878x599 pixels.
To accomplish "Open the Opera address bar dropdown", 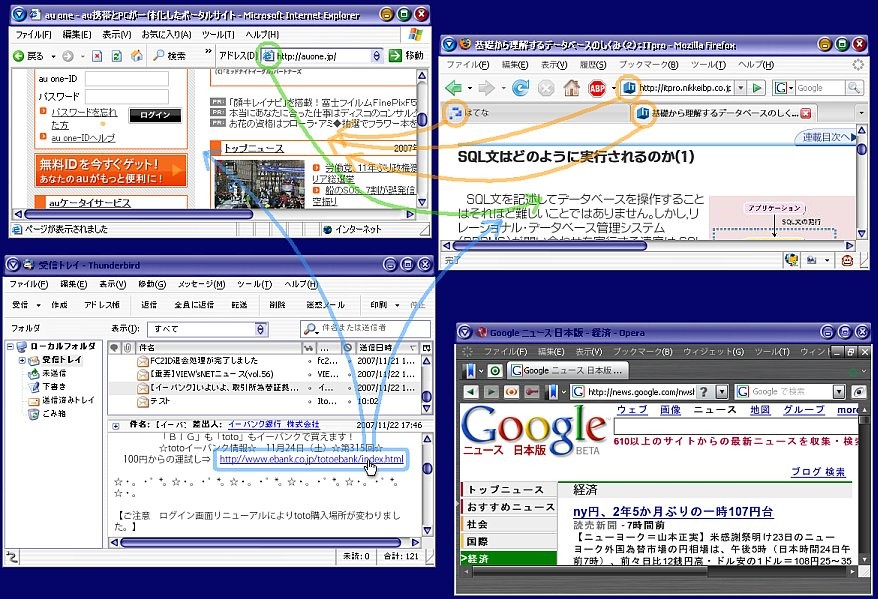I will pyautogui.click(x=722, y=392).
